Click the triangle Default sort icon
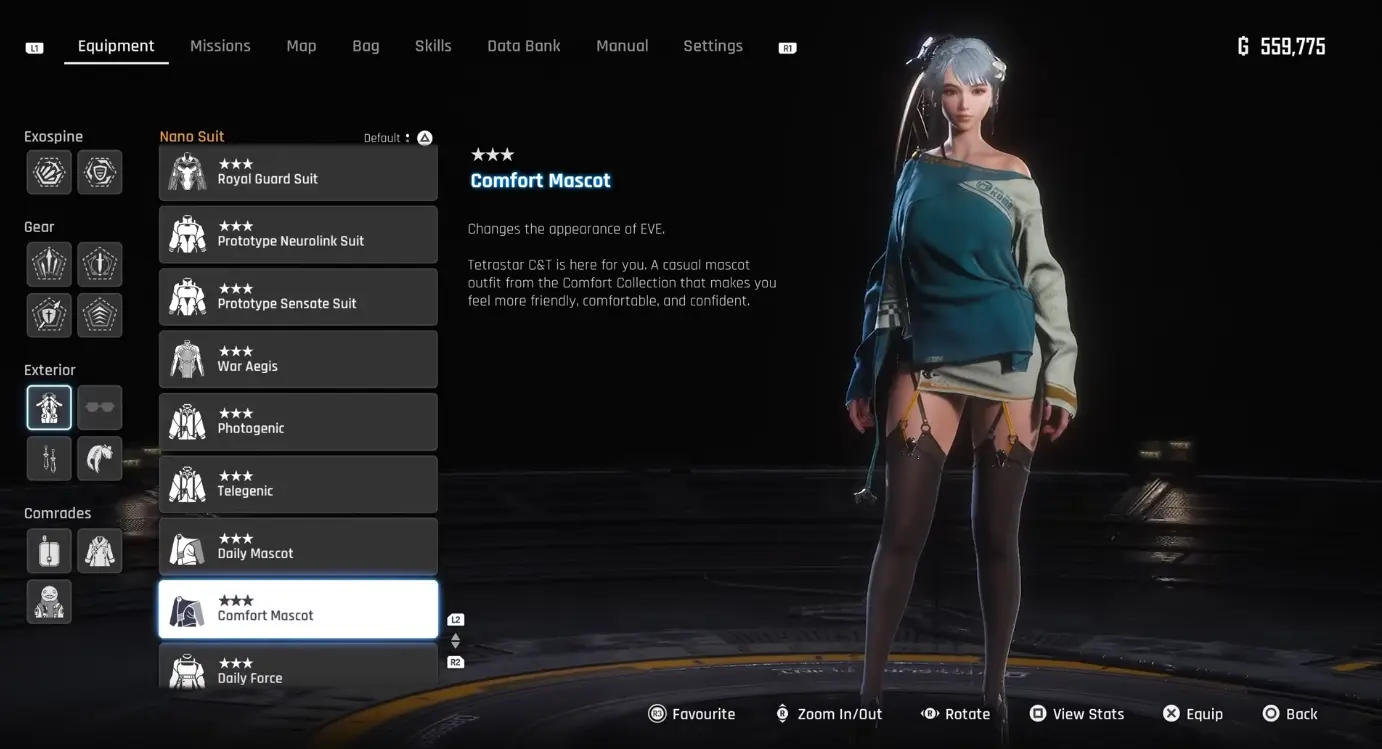1382x749 pixels. [x=425, y=138]
